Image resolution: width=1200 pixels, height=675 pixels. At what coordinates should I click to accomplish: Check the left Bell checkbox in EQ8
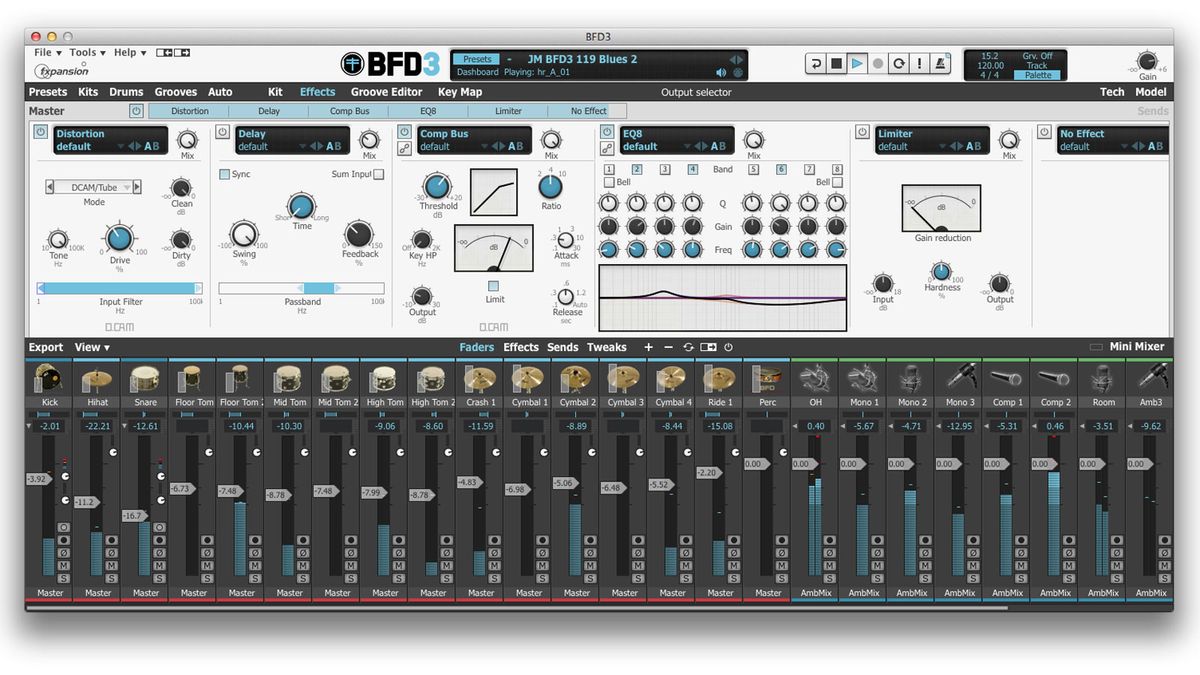point(609,183)
